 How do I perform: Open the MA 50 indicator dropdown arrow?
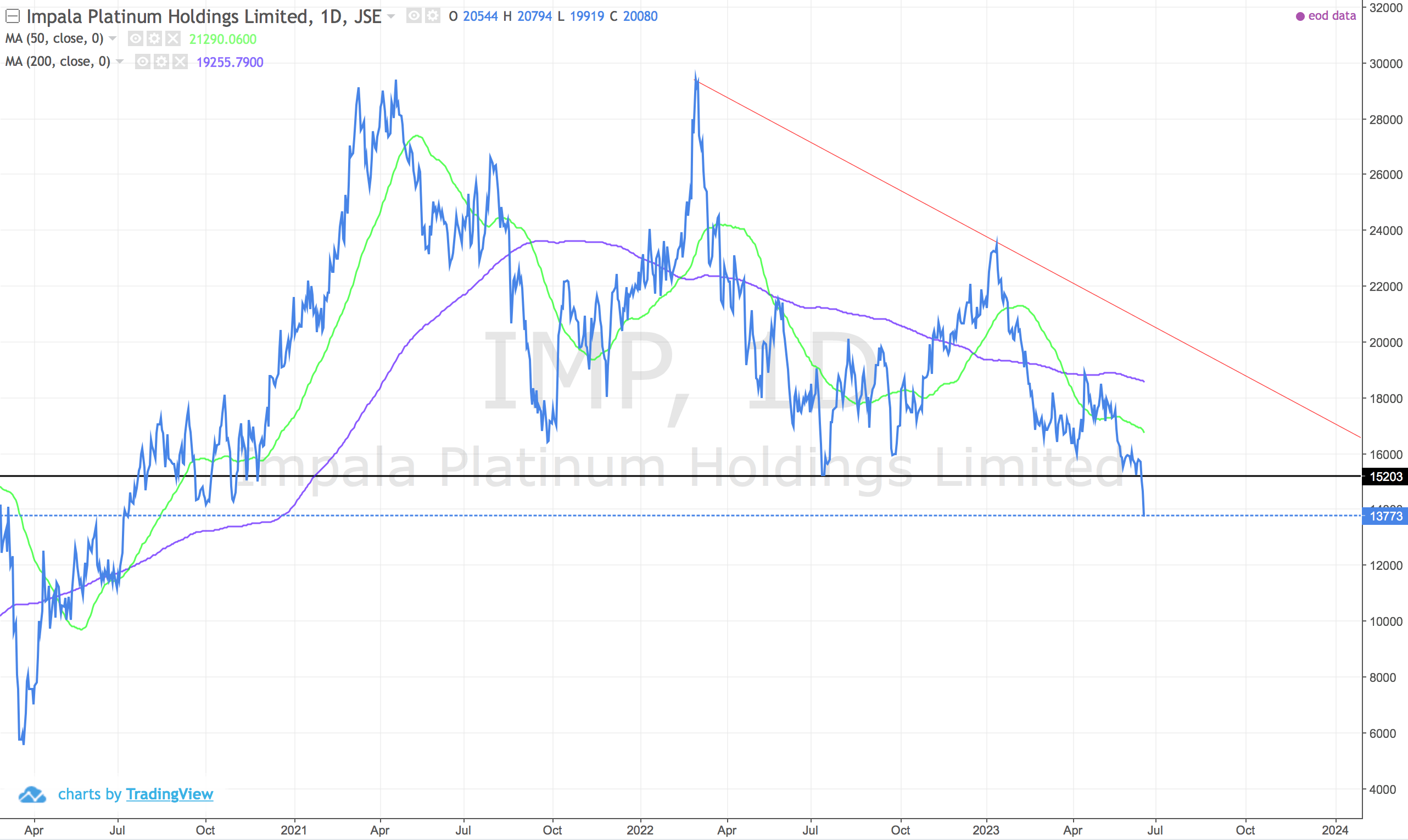[x=113, y=38]
